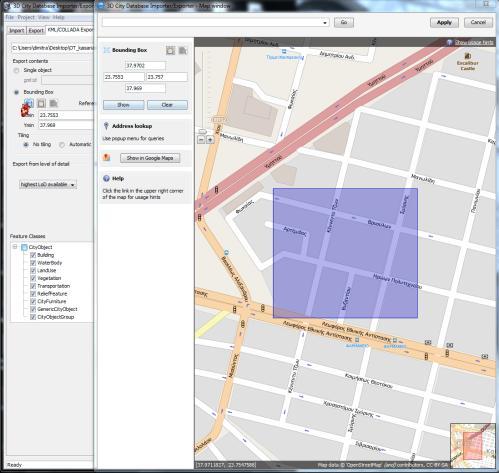Click the disabled gml:id input field
Screen dimensions: 499x473
coord(68,80)
